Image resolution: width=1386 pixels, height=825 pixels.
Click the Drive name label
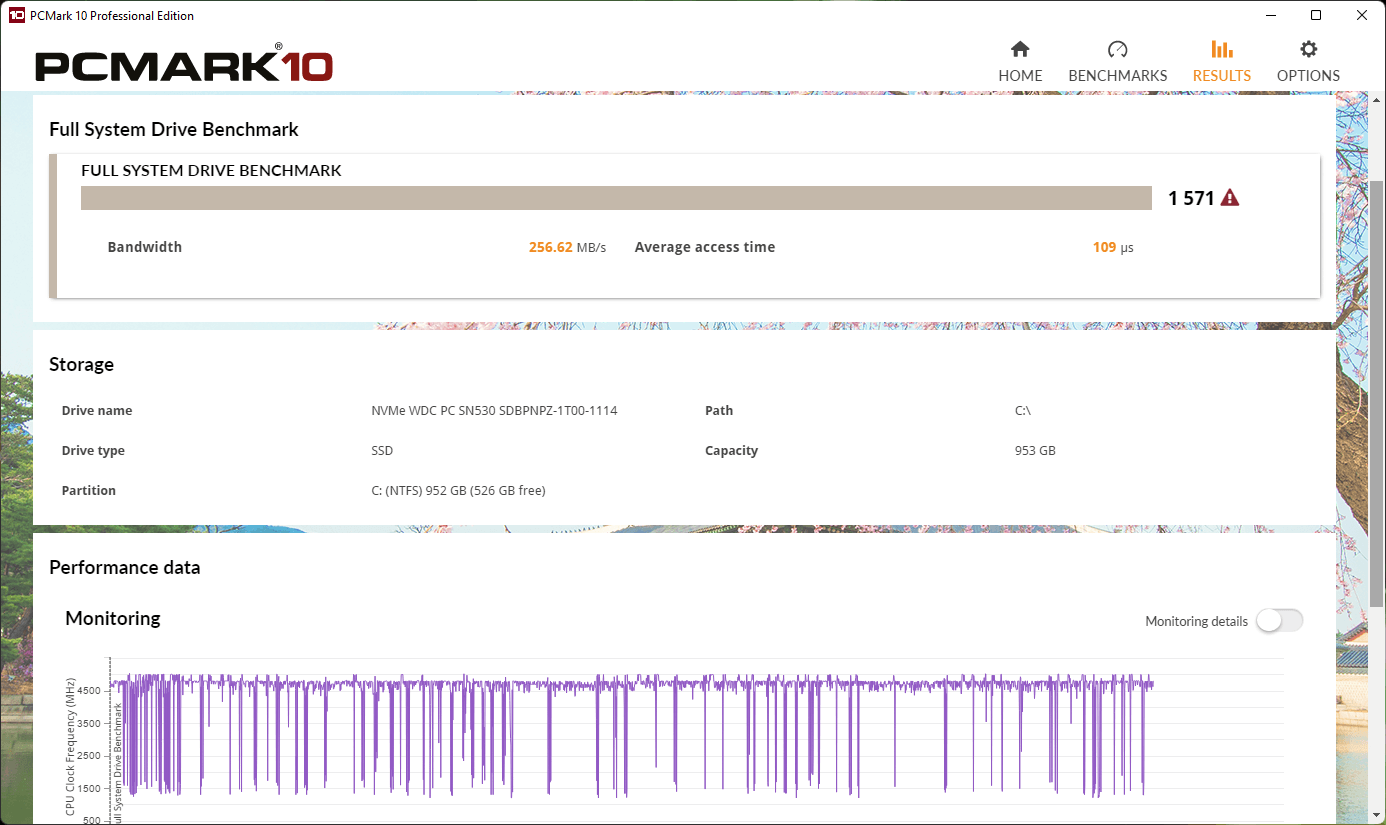[x=97, y=411]
